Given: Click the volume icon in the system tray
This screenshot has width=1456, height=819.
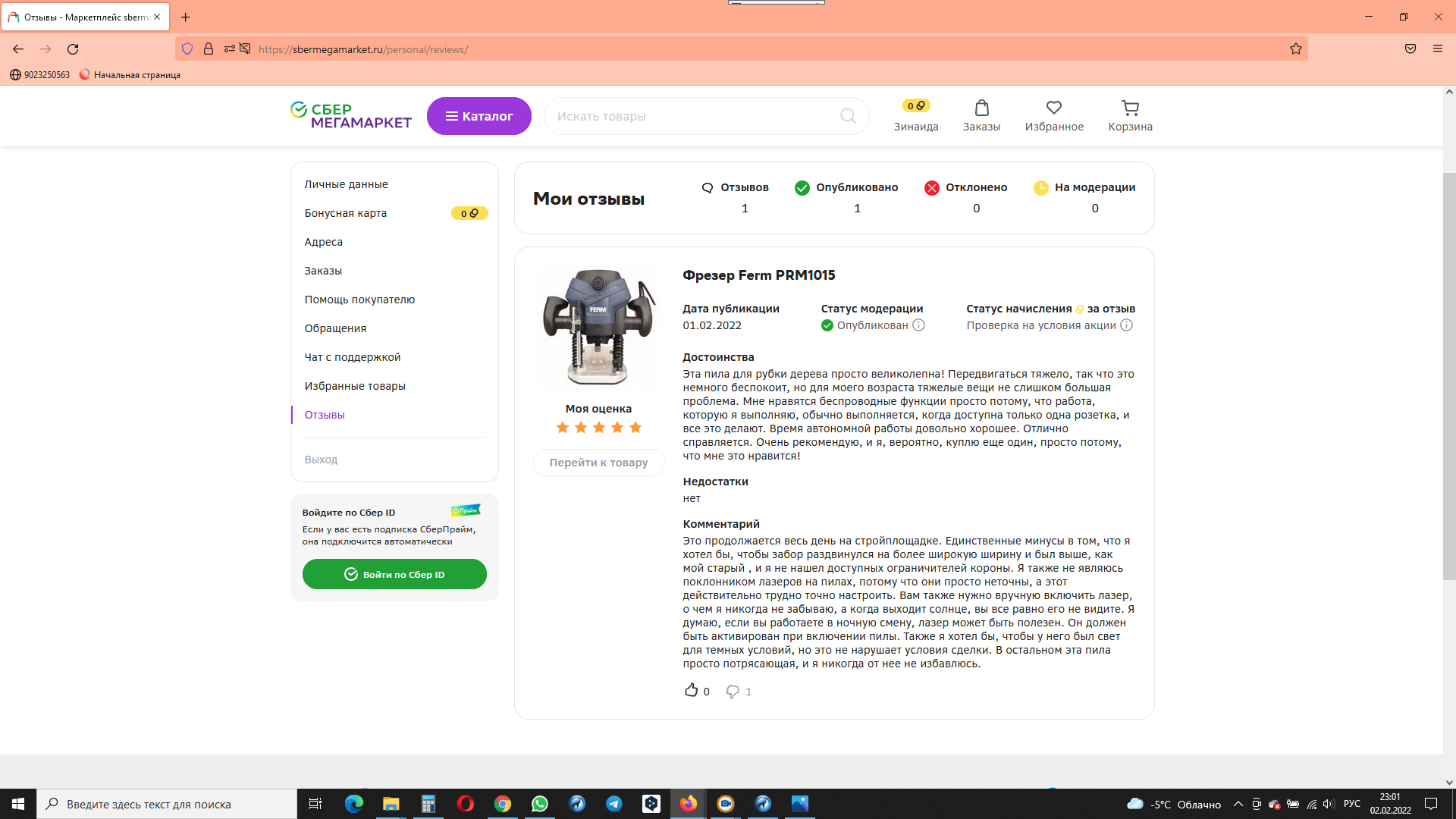Looking at the screenshot, I should click(1328, 804).
